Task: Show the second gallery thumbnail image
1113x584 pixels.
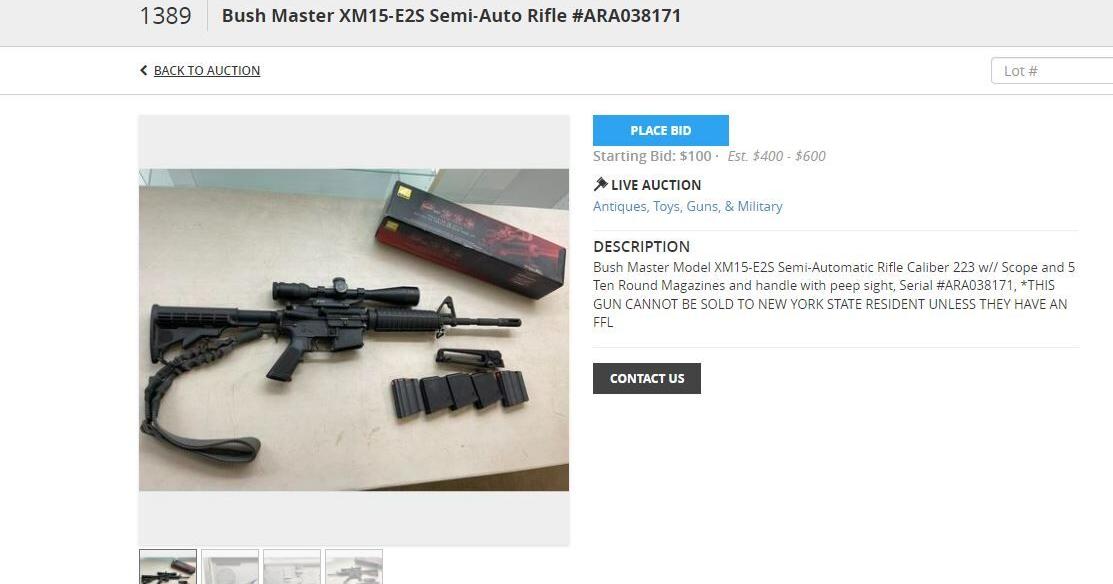Action: (x=230, y=567)
